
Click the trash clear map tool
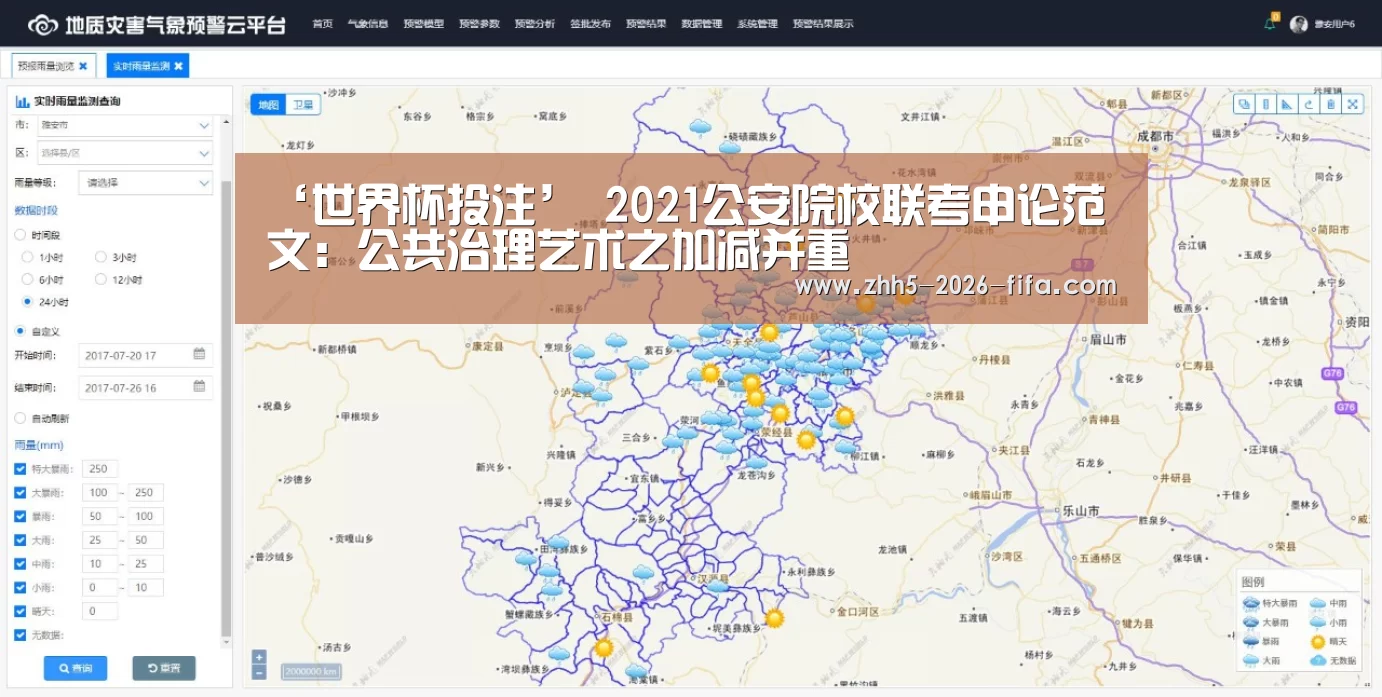pyautogui.click(x=1331, y=104)
